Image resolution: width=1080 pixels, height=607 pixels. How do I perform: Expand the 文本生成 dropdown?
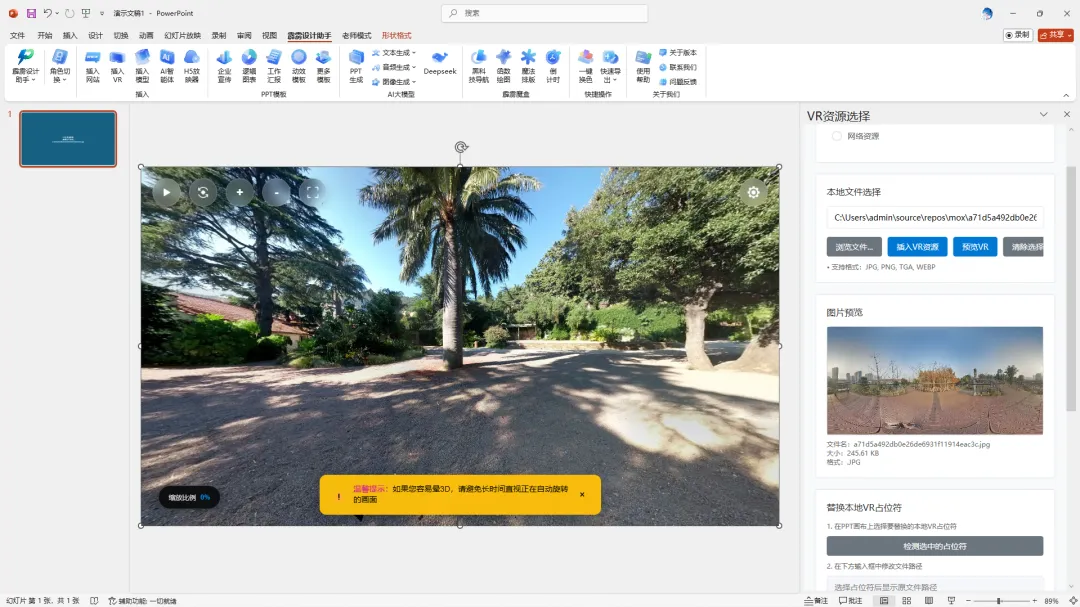point(394,52)
